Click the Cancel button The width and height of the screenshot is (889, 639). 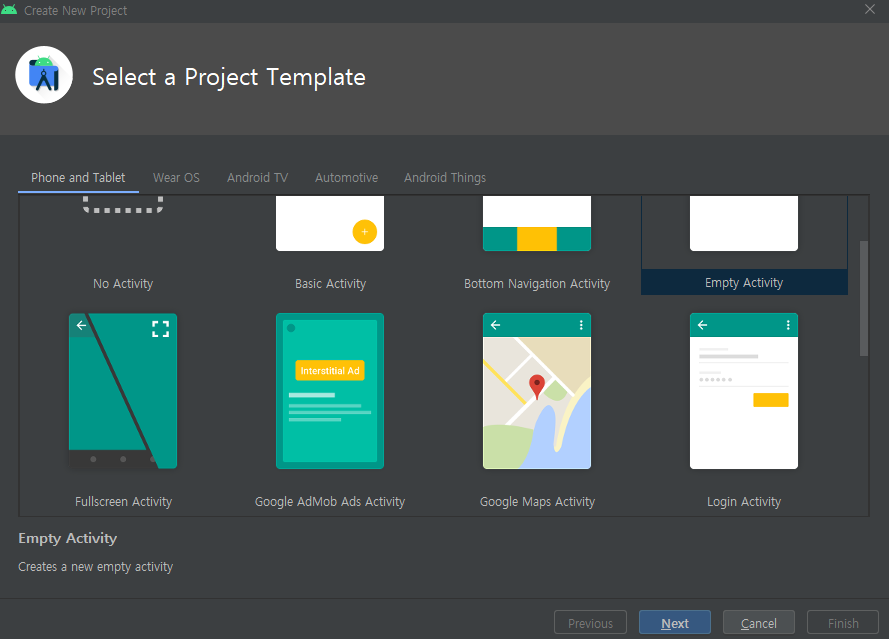point(759,623)
